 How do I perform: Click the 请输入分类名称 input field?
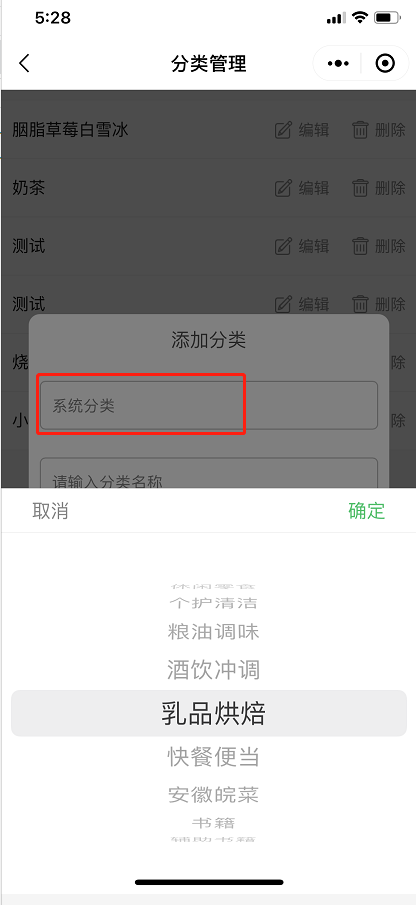click(209, 473)
